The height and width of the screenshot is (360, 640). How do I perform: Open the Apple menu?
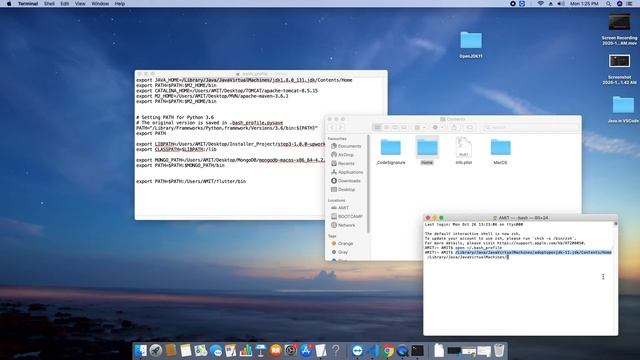pyautogui.click(x=9, y=4)
